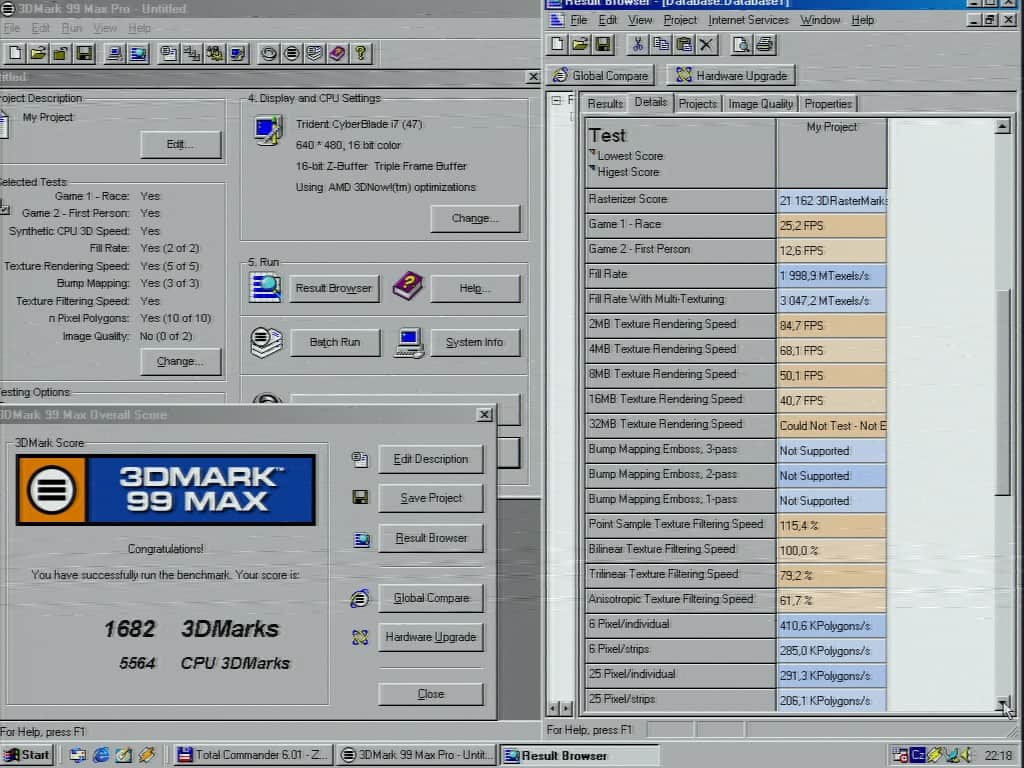Click monitor icon in Display and CPU Settings
Screen dimensions: 1024x768
268,130
